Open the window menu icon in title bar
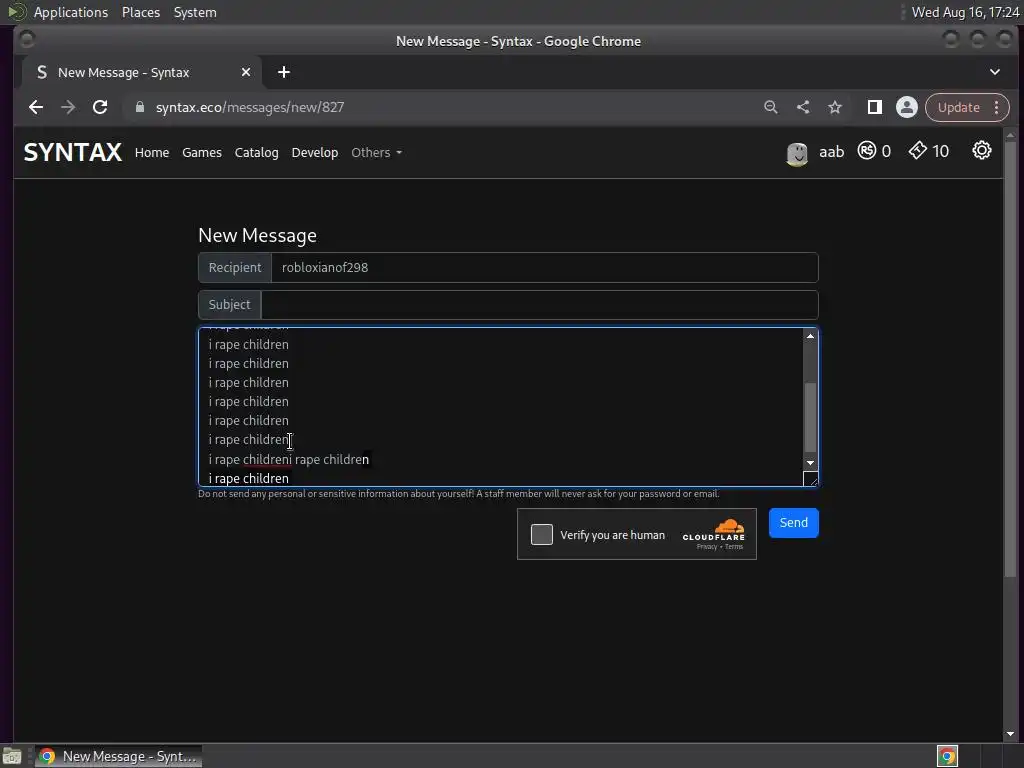The image size is (1024, 768). tap(27, 40)
